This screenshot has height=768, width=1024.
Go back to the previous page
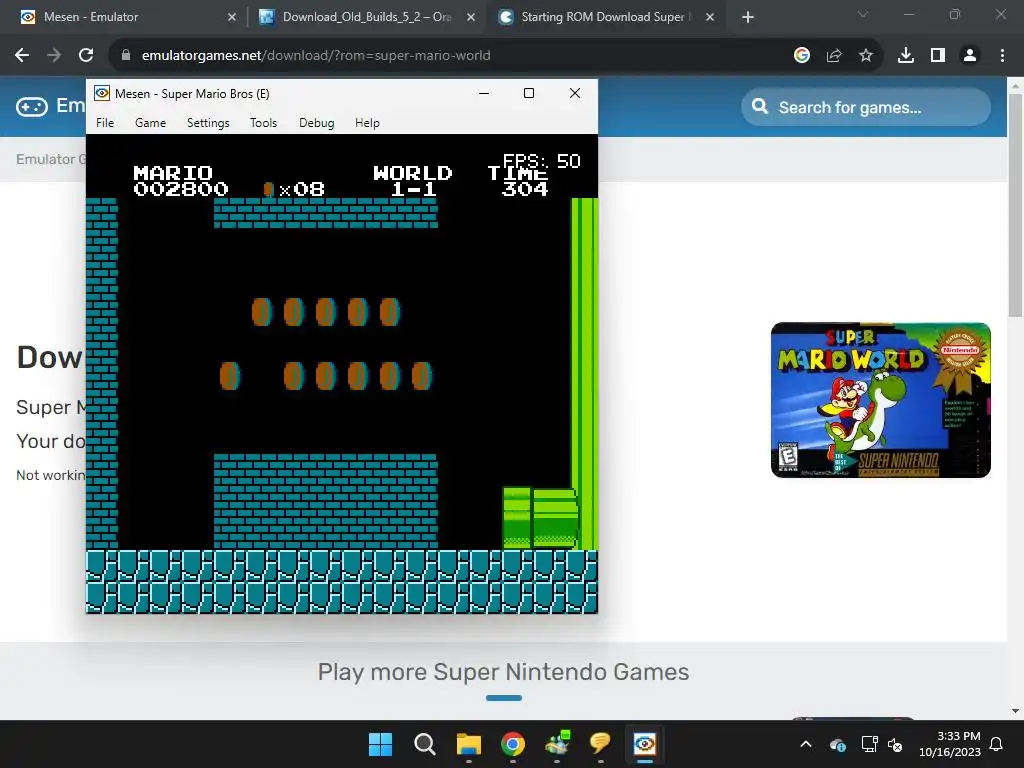22,56
